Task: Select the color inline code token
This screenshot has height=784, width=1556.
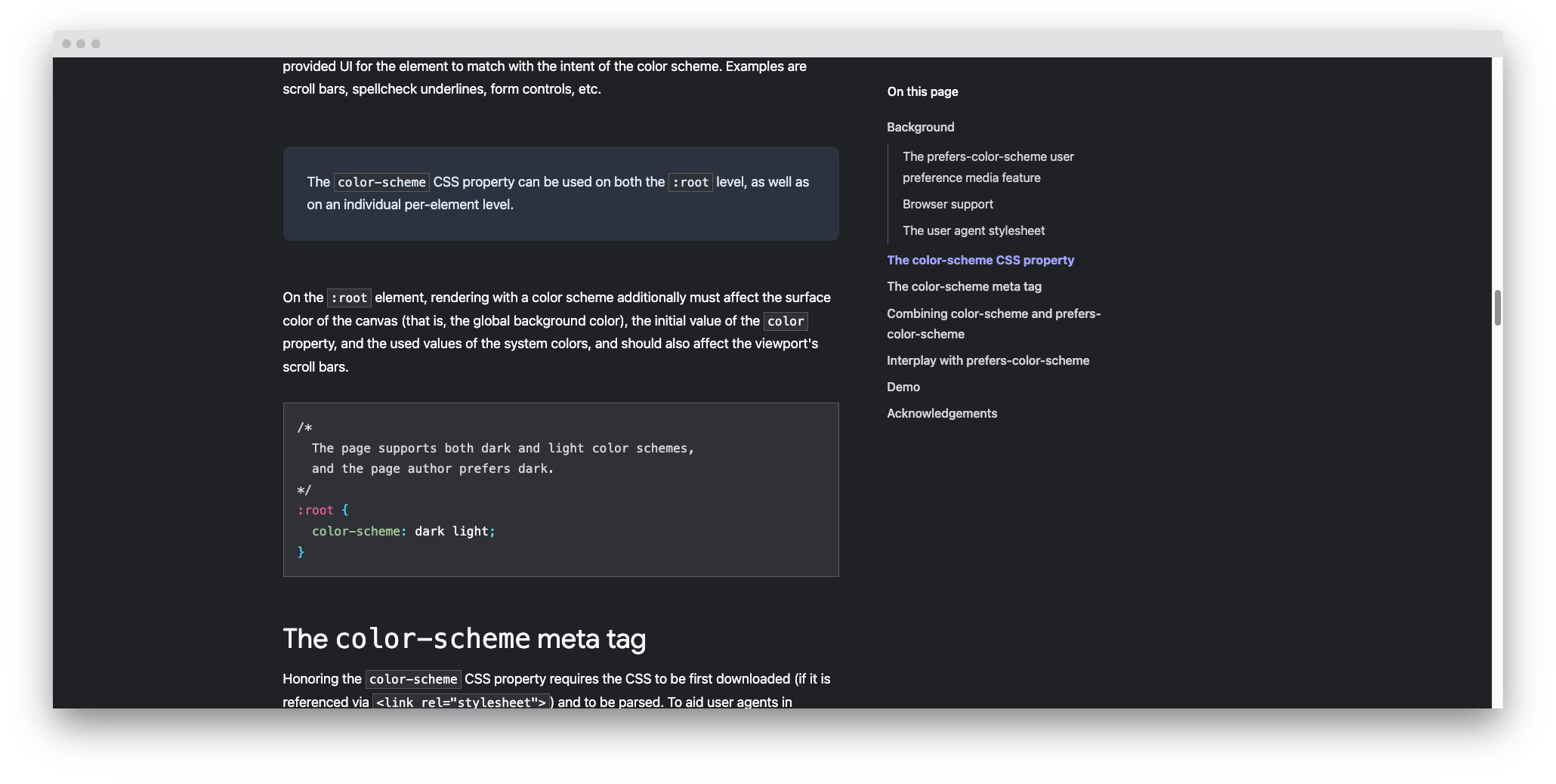Action: tap(786, 321)
